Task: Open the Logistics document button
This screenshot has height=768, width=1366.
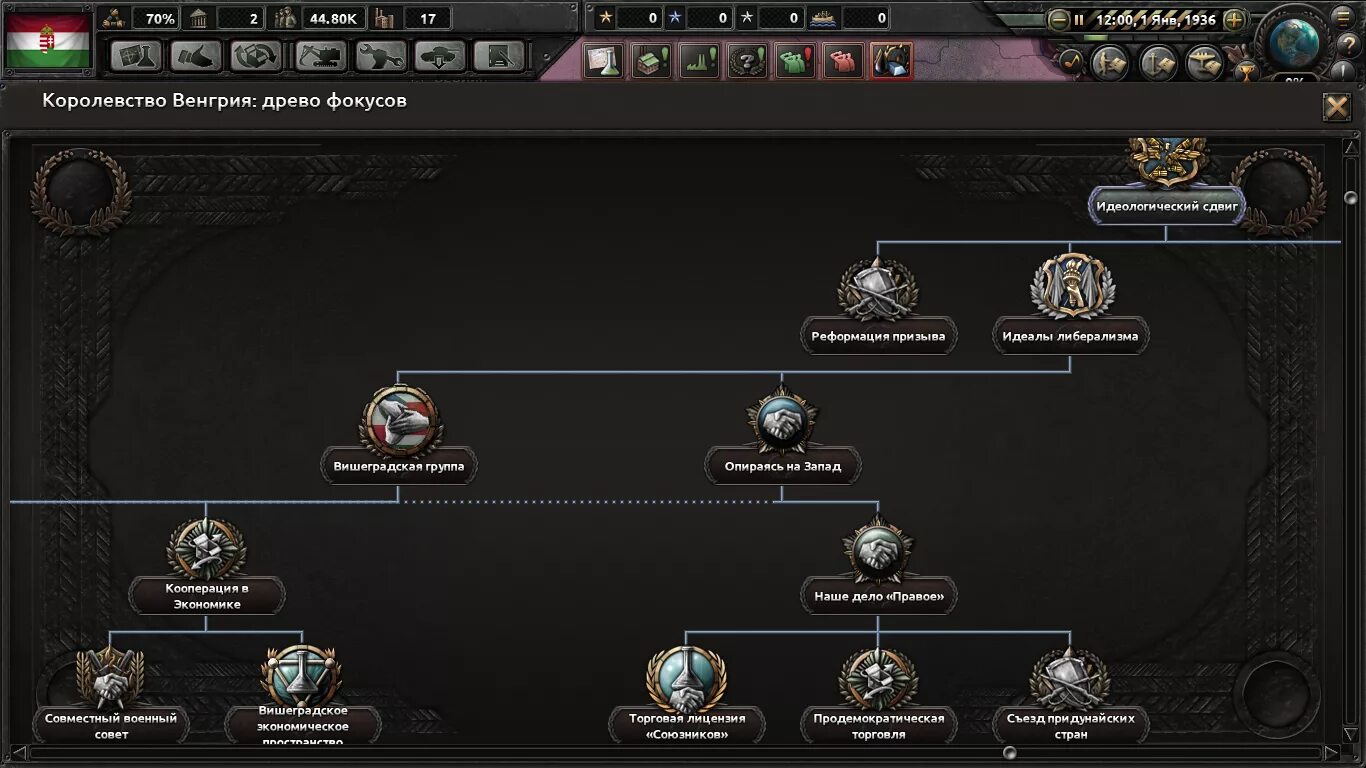Action: tap(499, 56)
